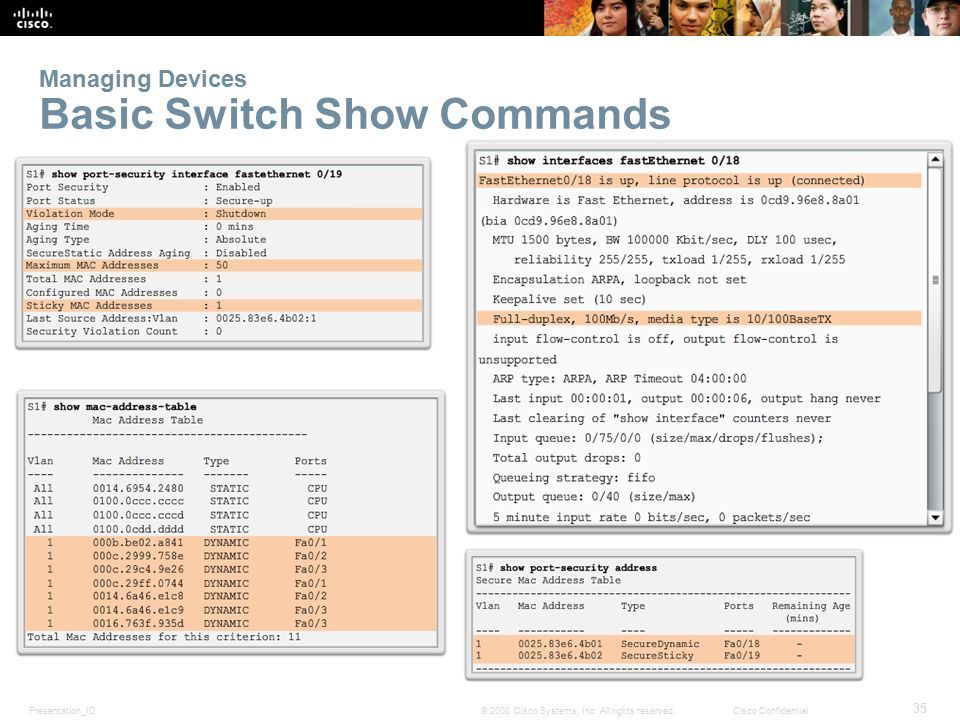Click MAC address 000c.29ff.0744 row

pos(231,583)
